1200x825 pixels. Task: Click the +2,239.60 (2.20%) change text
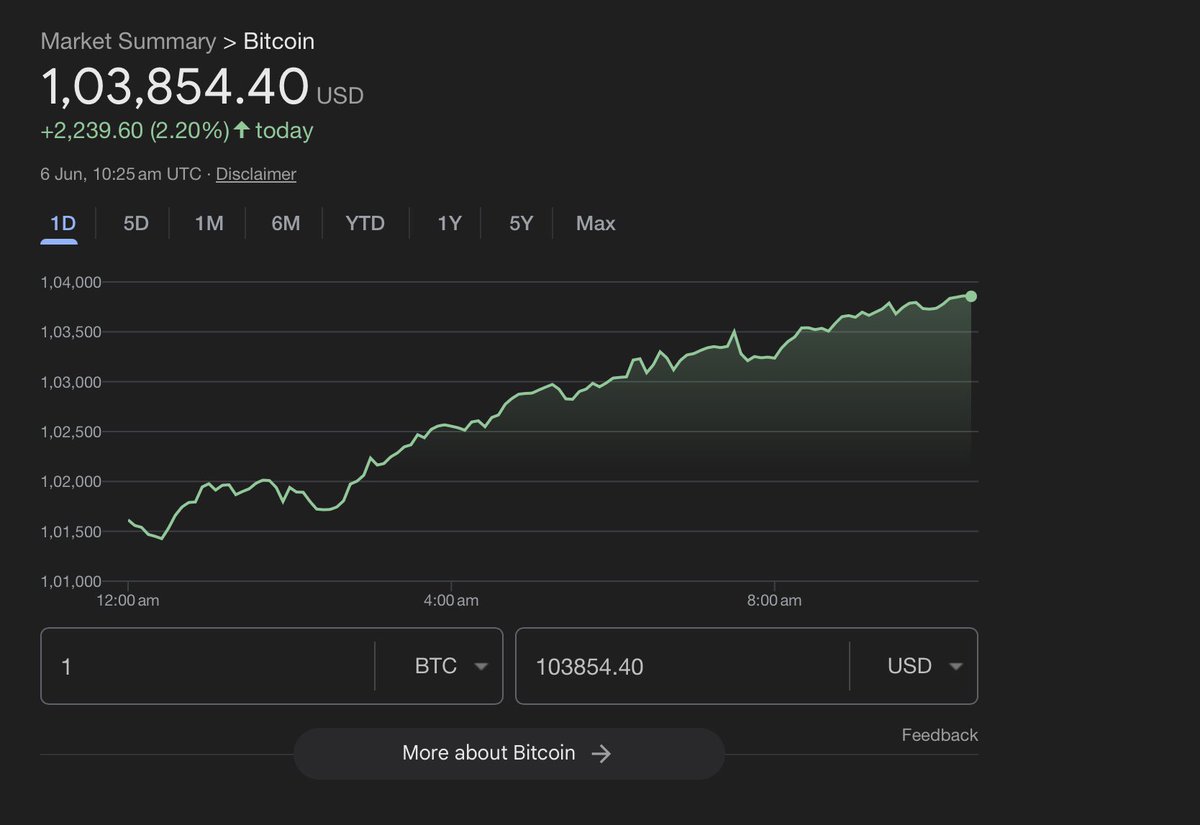click(135, 131)
